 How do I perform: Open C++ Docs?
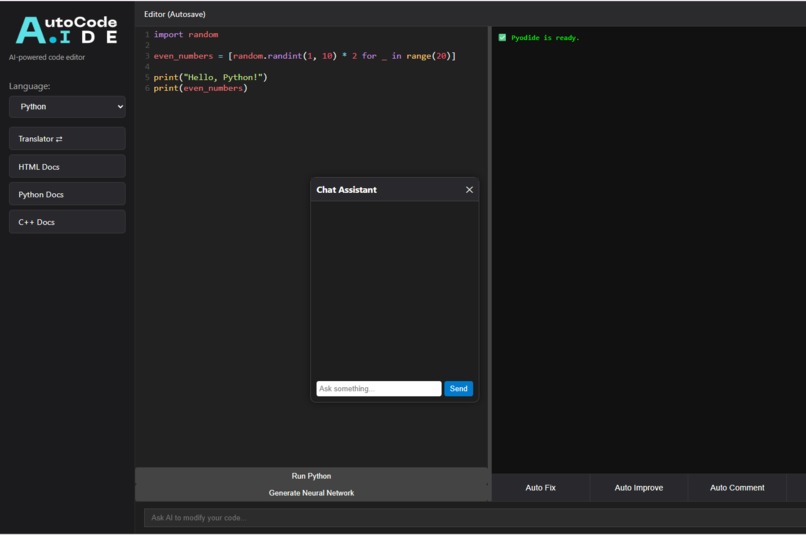coord(67,222)
